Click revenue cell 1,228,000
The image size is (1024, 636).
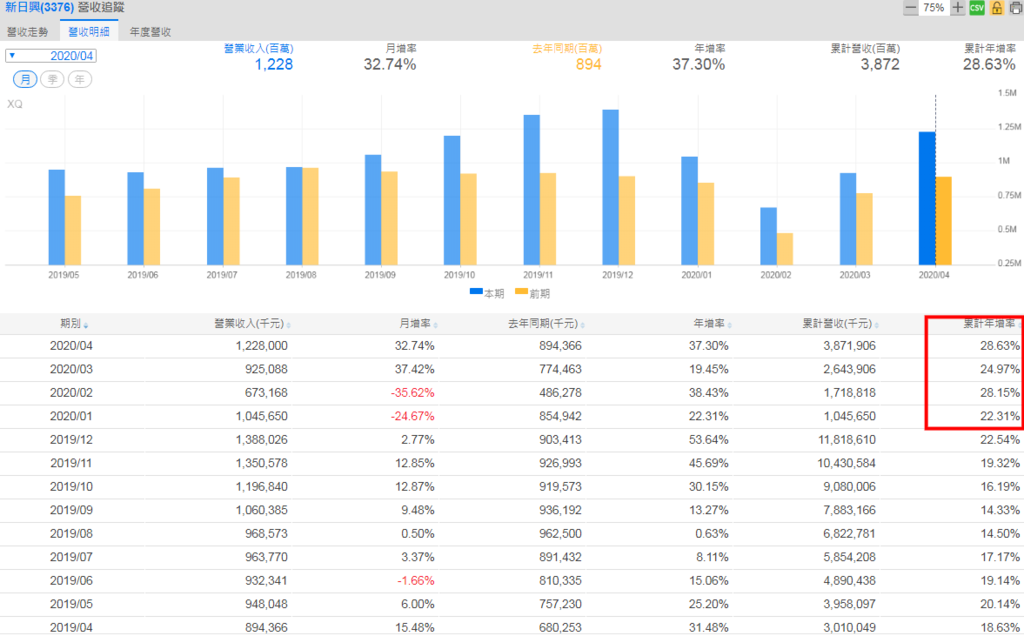click(261, 346)
